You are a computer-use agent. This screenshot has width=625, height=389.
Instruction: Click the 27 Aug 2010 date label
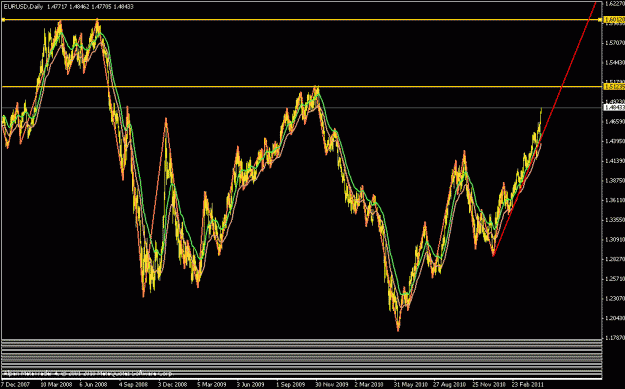[x=449, y=385]
